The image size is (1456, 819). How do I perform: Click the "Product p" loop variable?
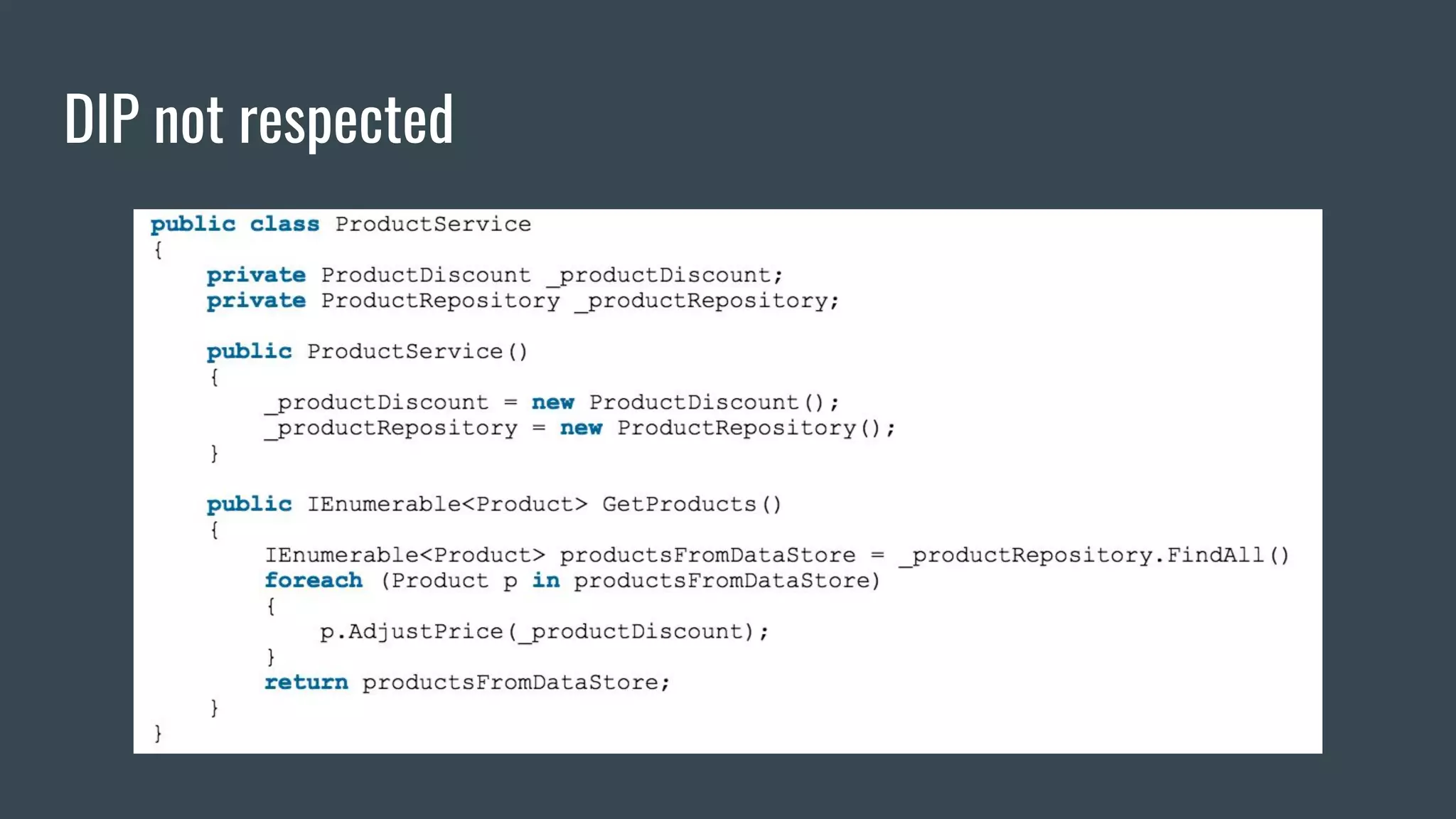(454, 581)
